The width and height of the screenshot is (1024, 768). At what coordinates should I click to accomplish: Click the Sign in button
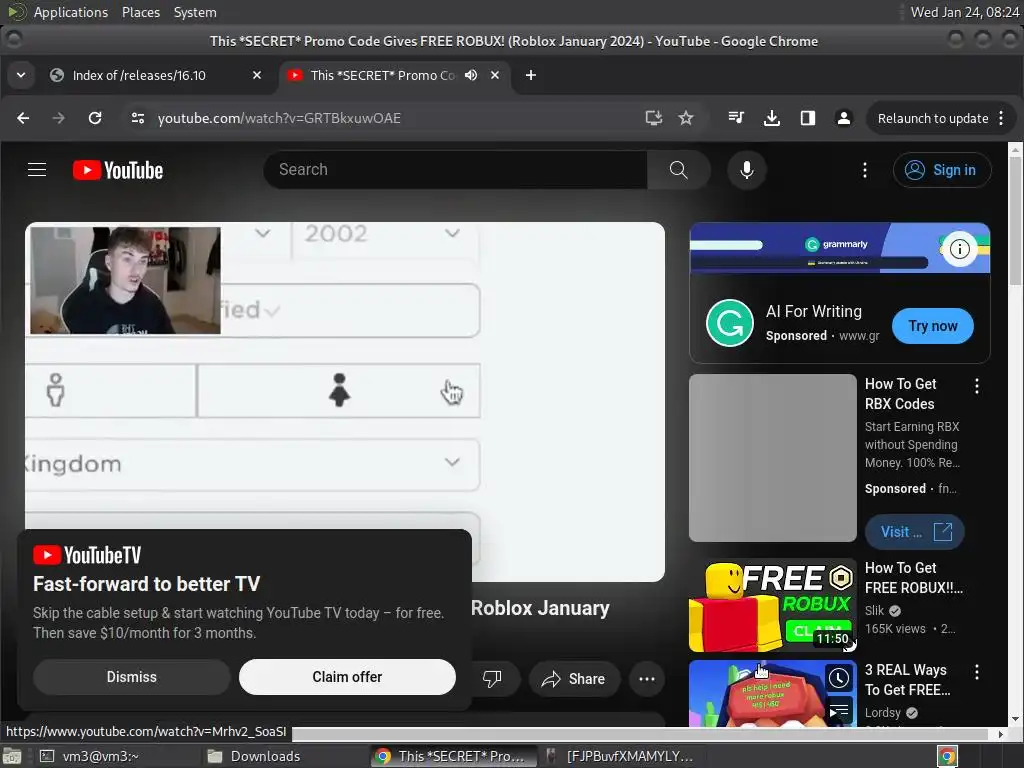click(942, 170)
